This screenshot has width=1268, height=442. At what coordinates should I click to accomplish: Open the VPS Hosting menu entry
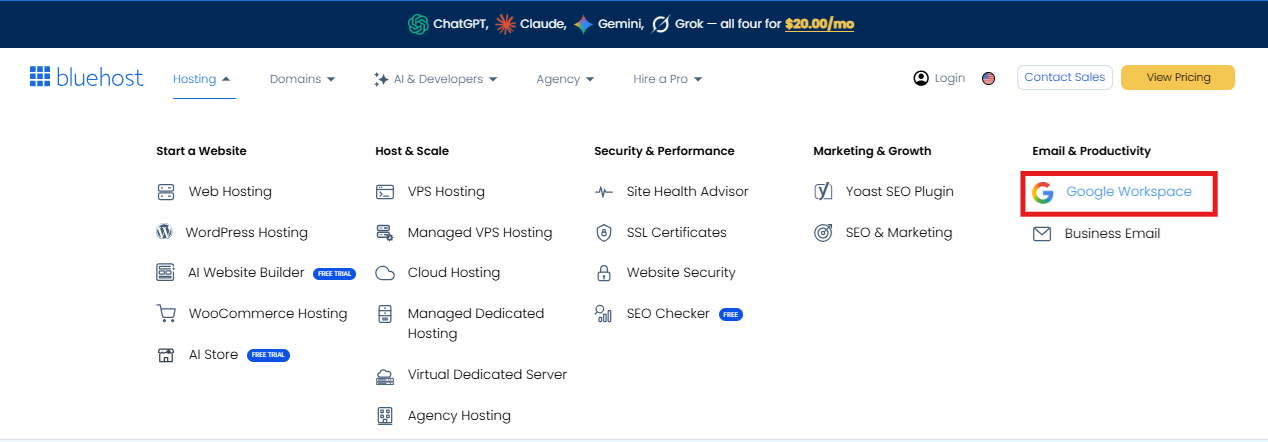pos(446,192)
